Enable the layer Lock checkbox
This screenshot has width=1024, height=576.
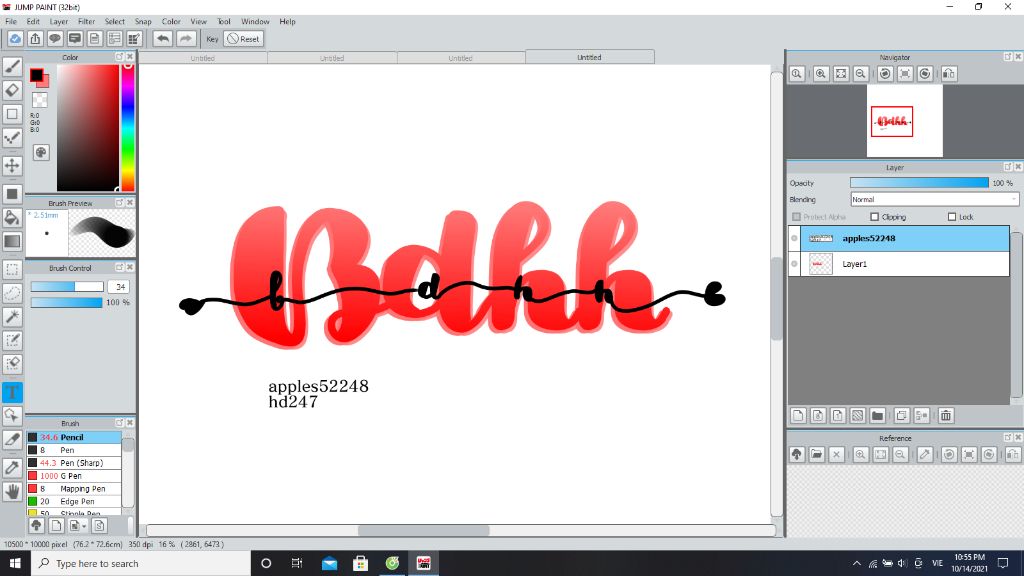952,217
